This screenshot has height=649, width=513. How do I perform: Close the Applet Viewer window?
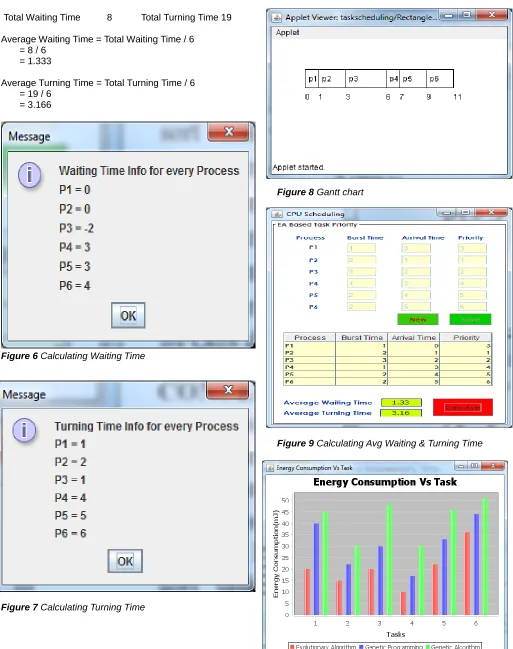tap(491, 15)
